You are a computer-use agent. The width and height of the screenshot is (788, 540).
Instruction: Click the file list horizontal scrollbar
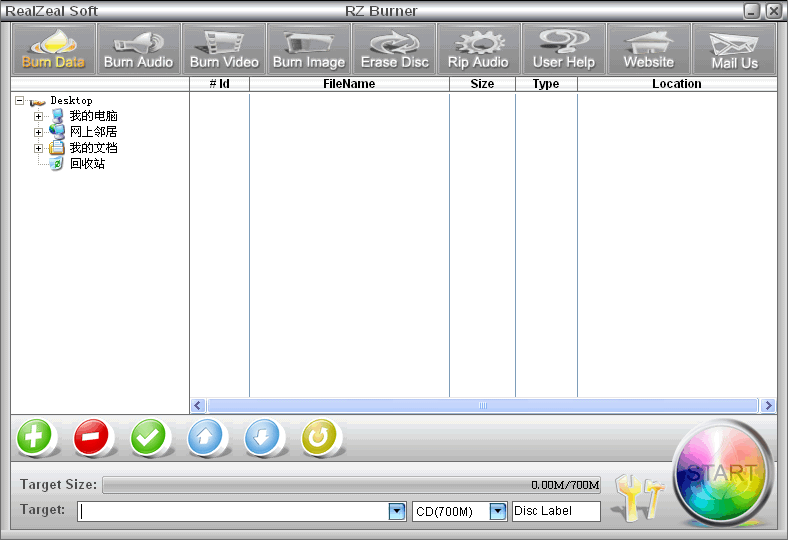click(483, 406)
